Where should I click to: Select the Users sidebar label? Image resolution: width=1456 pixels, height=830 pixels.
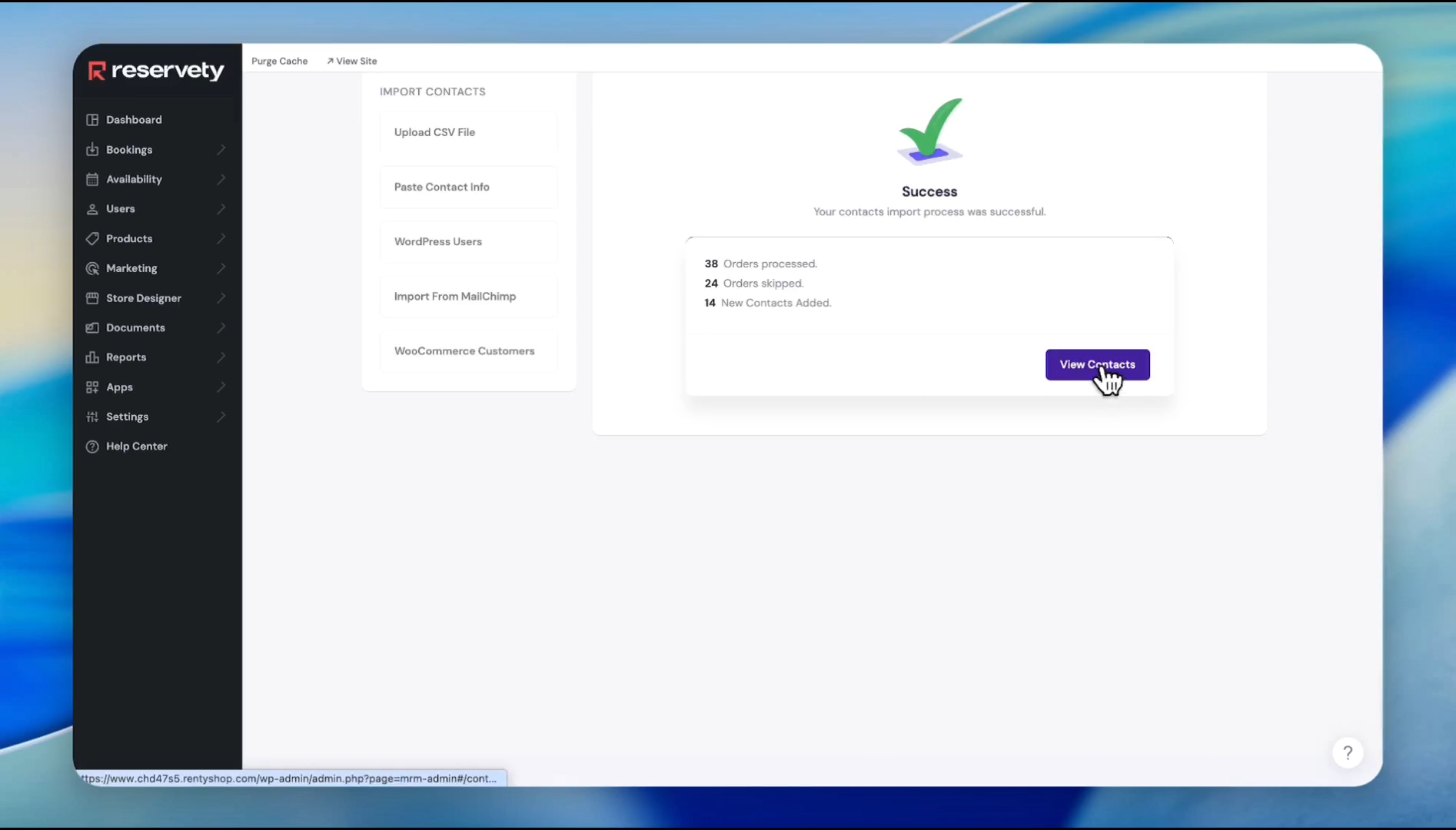click(x=120, y=209)
